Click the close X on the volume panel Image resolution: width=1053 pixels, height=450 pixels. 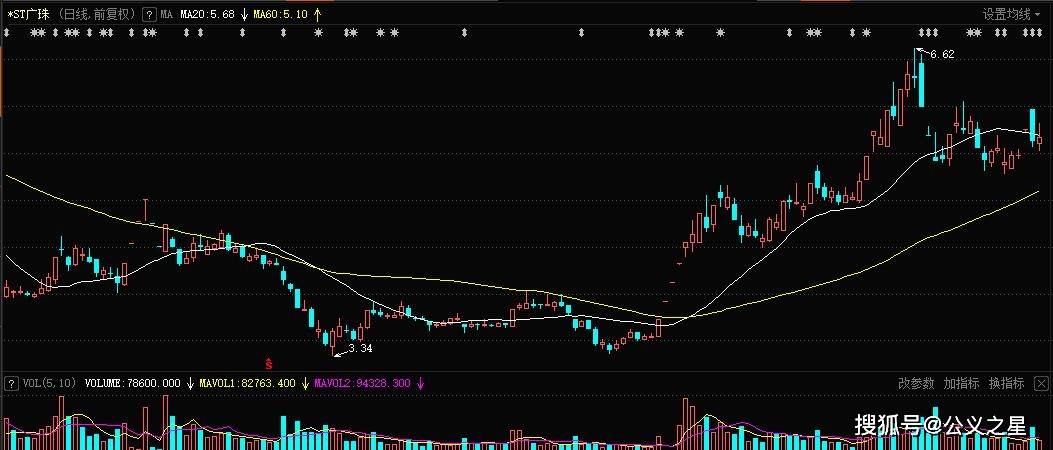pos(1040,383)
